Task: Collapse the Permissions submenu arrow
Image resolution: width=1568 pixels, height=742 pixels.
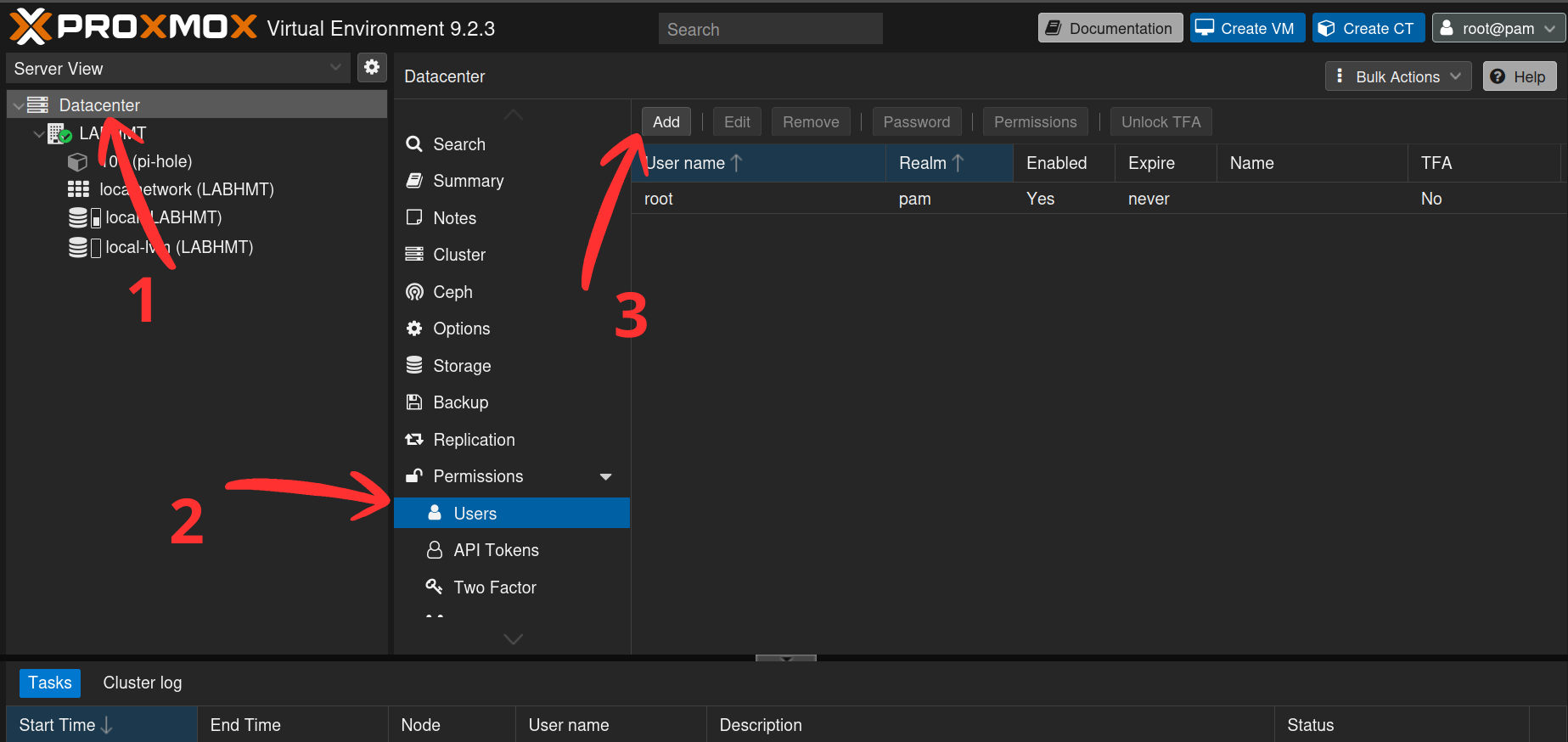Action: click(x=605, y=477)
